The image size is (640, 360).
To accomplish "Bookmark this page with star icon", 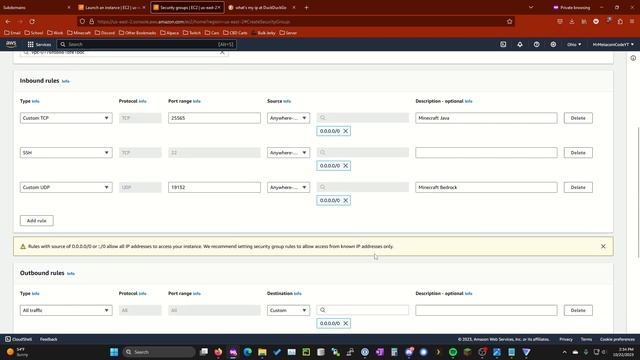I will [x=509, y=21].
